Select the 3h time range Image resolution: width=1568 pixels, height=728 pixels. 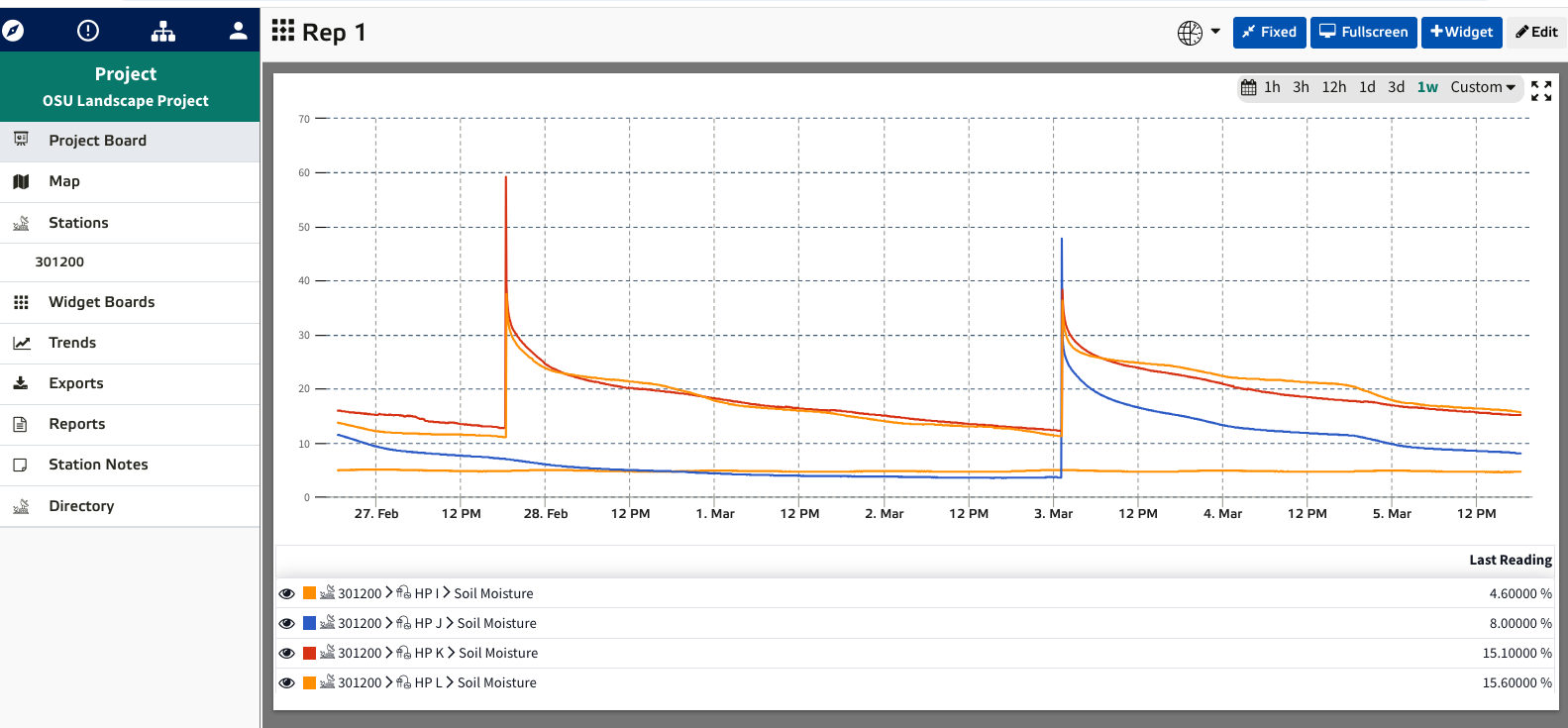point(1301,87)
